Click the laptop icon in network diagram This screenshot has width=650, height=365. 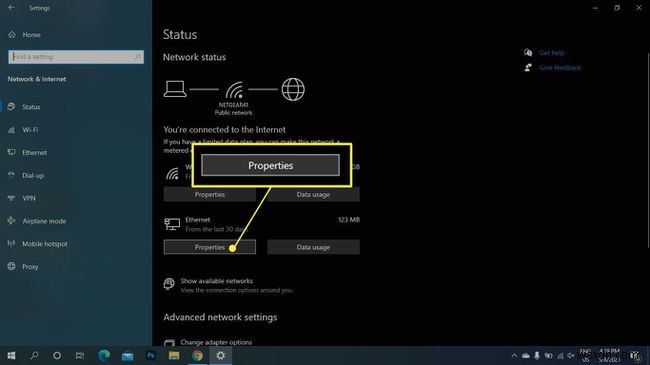(175, 89)
